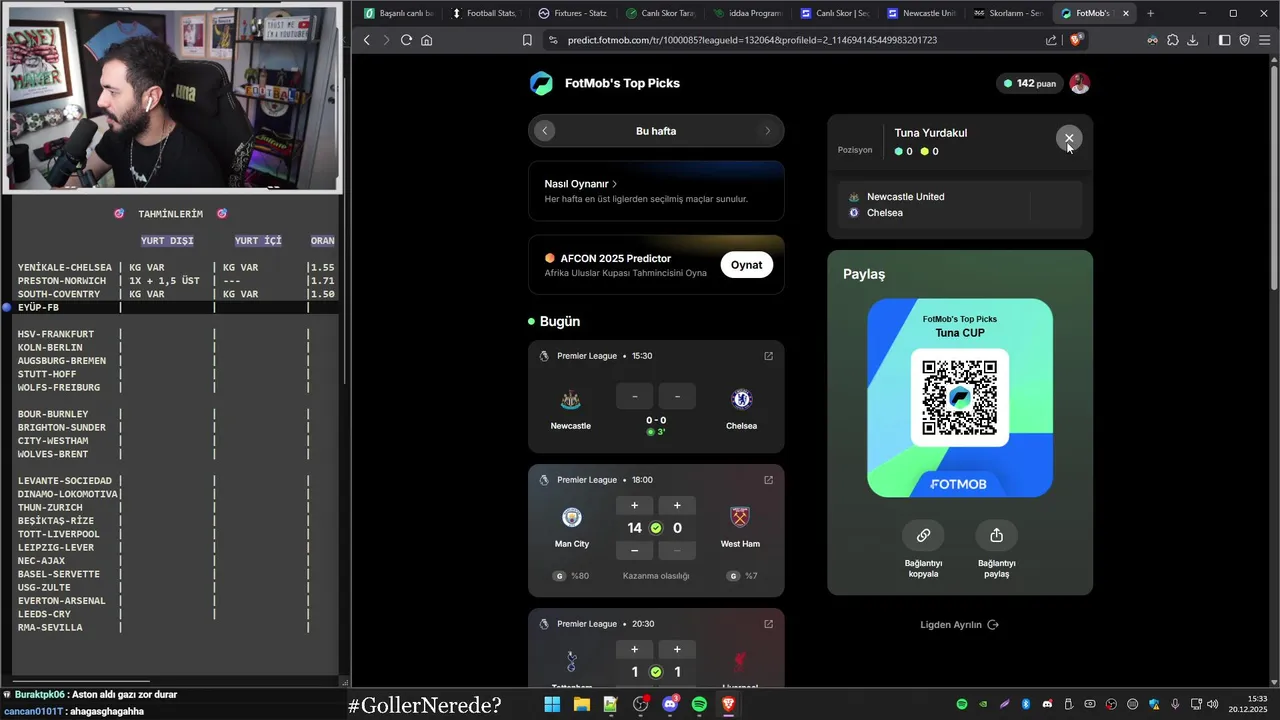Open Tottenham-Liverpool match external link
This screenshot has height=720, width=1280.
(x=768, y=624)
